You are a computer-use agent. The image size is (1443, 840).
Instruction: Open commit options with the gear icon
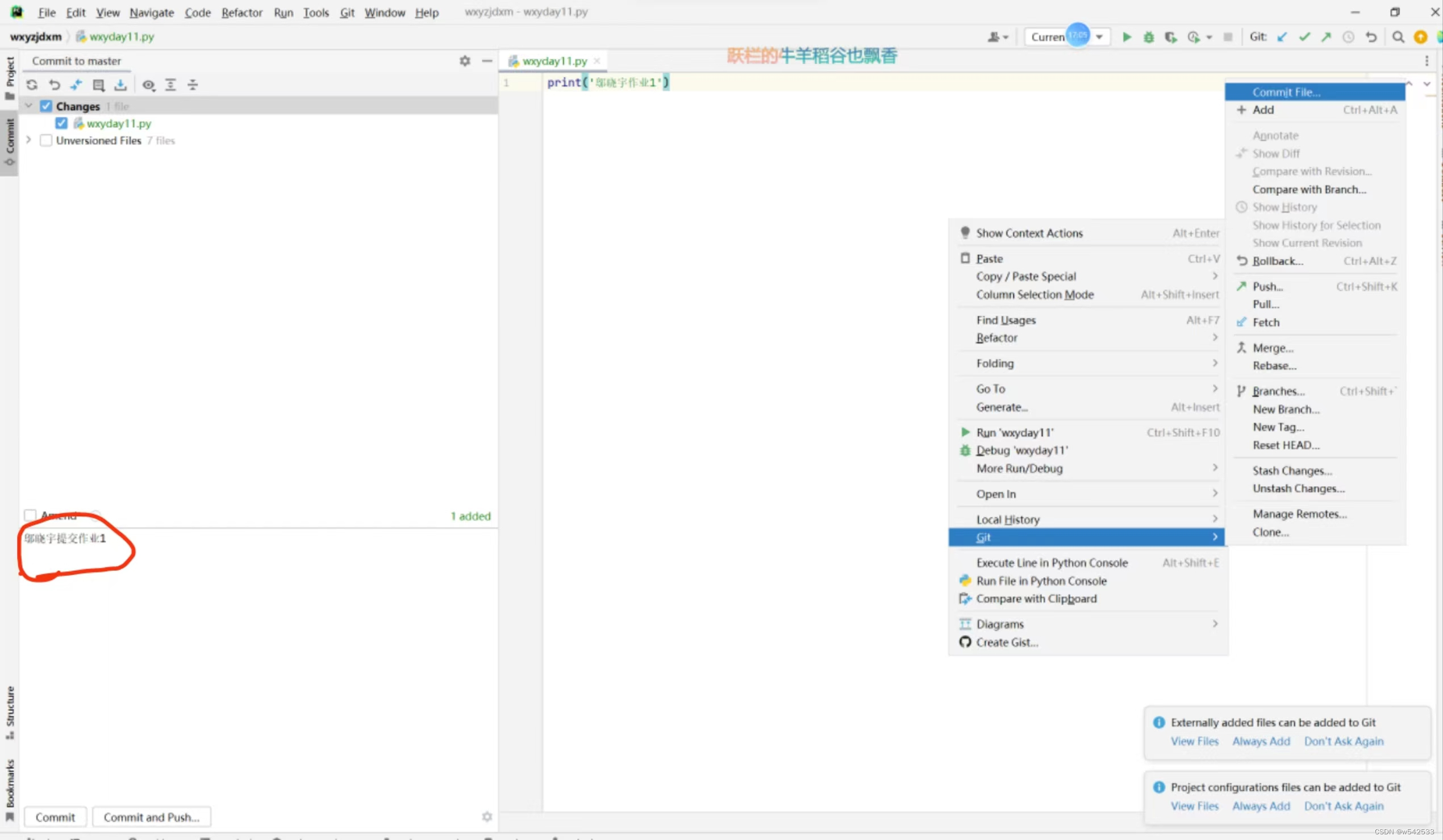coord(465,61)
